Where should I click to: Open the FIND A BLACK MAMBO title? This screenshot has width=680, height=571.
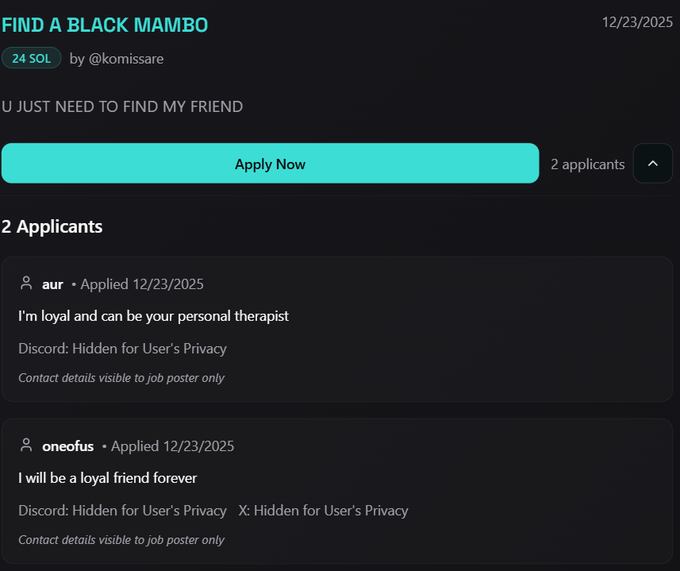pyautogui.click(x=105, y=25)
